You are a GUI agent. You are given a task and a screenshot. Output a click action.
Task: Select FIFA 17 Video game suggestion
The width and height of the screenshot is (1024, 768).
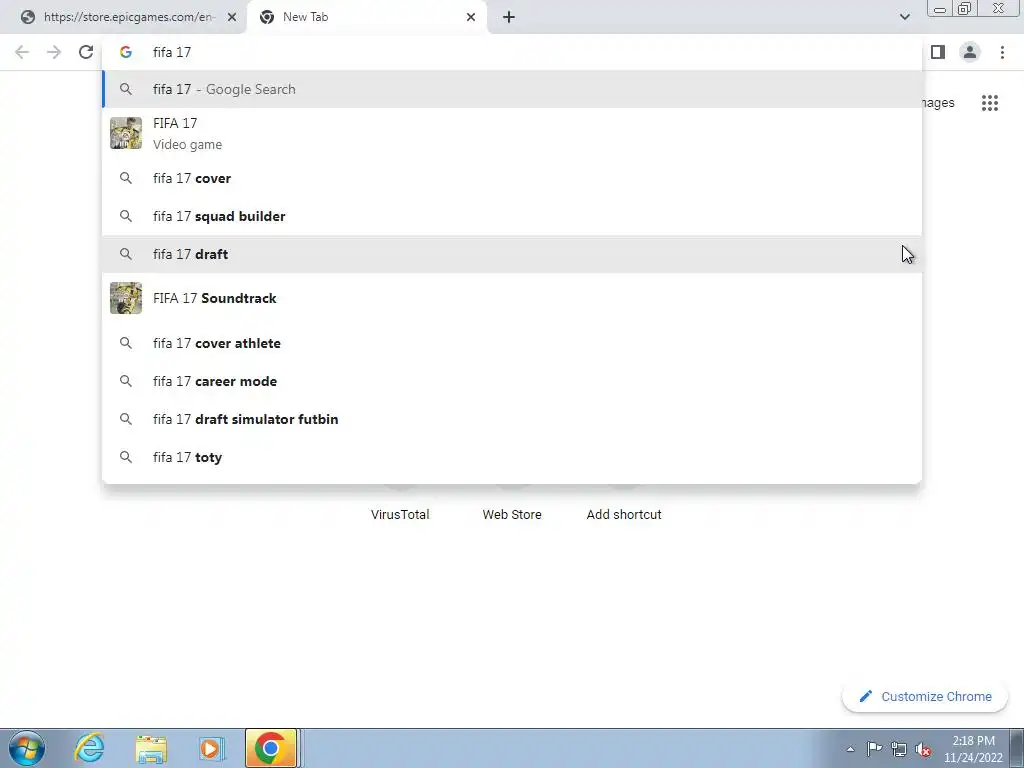pos(512,133)
